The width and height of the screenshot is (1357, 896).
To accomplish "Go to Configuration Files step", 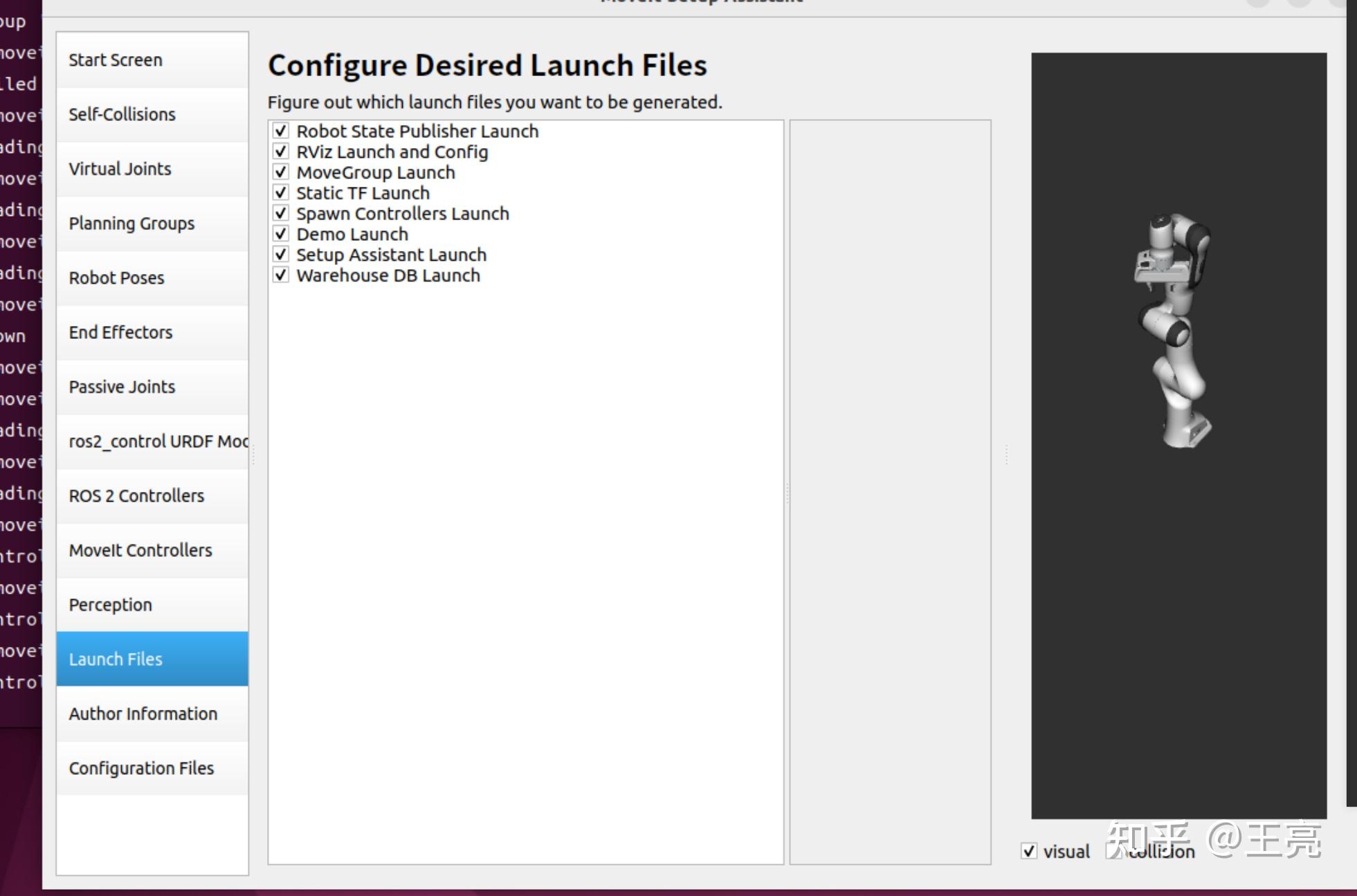I will (152, 769).
